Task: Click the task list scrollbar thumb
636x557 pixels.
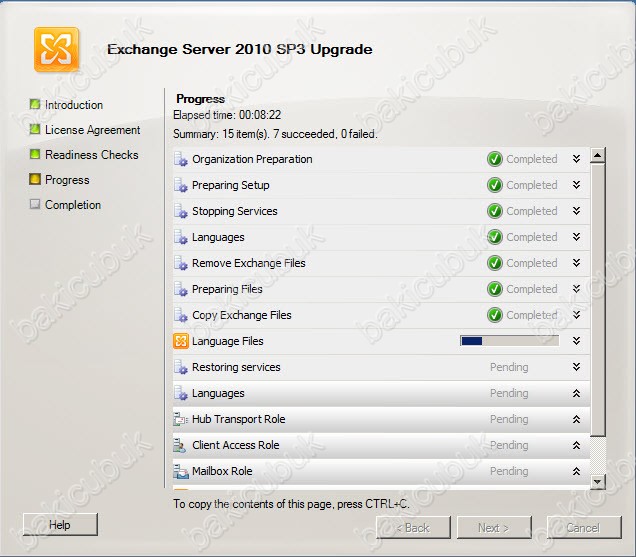Action: pos(597,299)
